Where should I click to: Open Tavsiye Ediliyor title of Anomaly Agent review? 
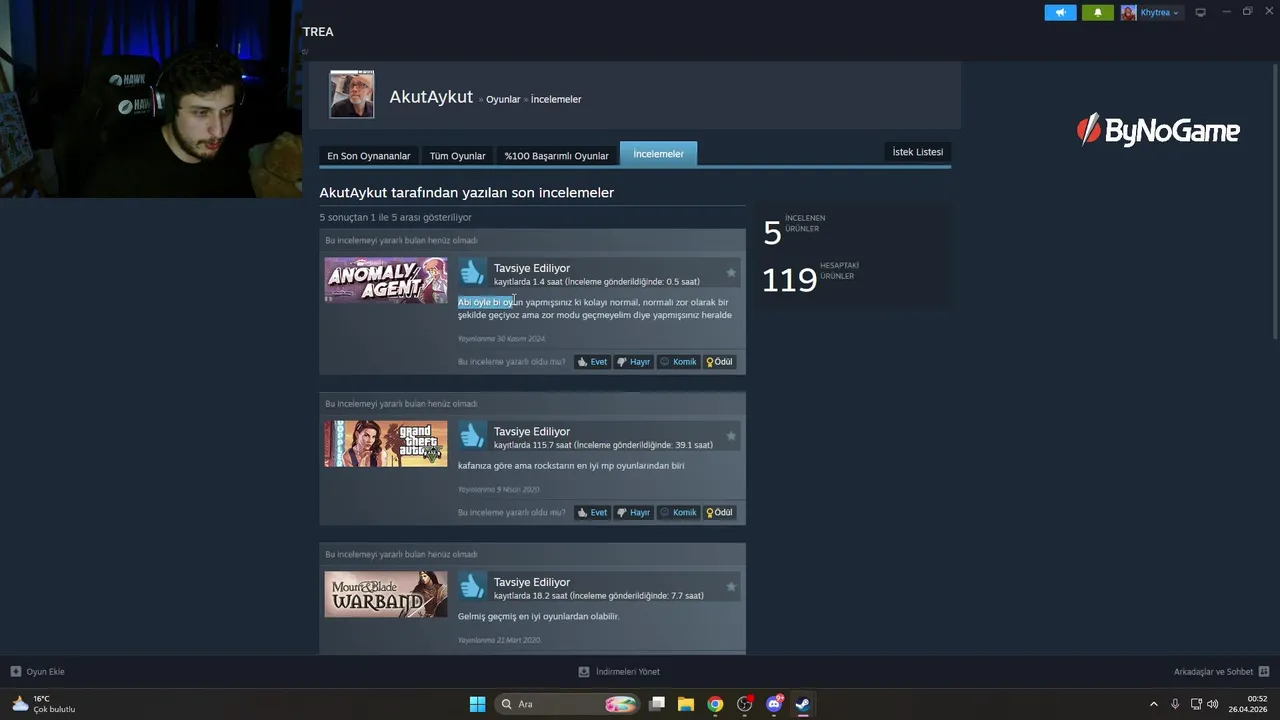532,268
